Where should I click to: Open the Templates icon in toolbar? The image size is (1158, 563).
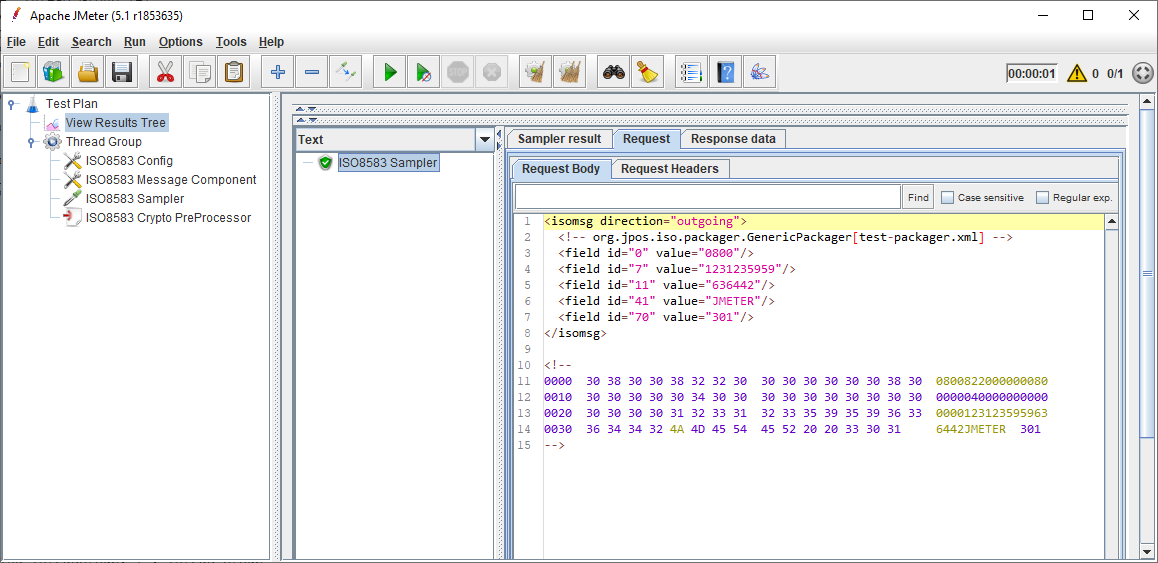pos(54,72)
